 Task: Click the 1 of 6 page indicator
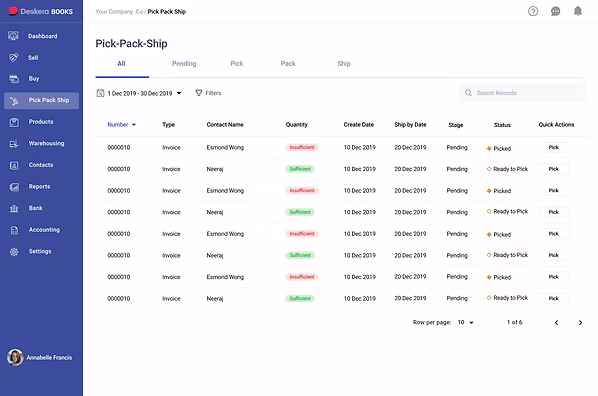pyautogui.click(x=514, y=322)
